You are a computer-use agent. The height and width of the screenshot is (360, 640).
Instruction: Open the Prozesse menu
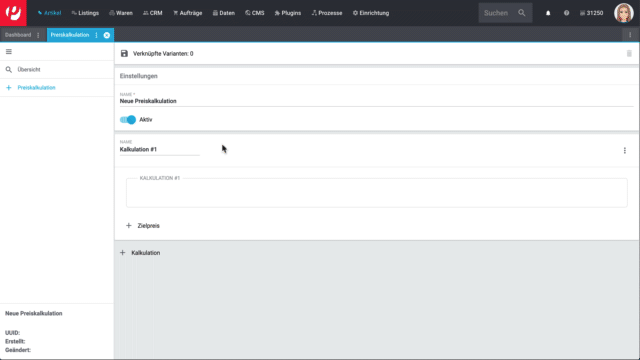pyautogui.click(x=327, y=13)
